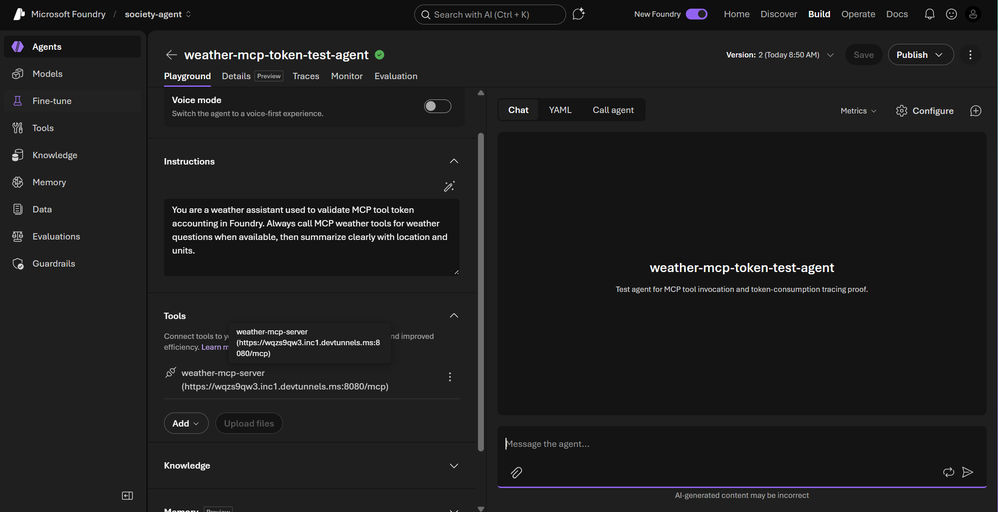Open the Traces tab
Image resolution: width=998 pixels, height=512 pixels.
306,76
